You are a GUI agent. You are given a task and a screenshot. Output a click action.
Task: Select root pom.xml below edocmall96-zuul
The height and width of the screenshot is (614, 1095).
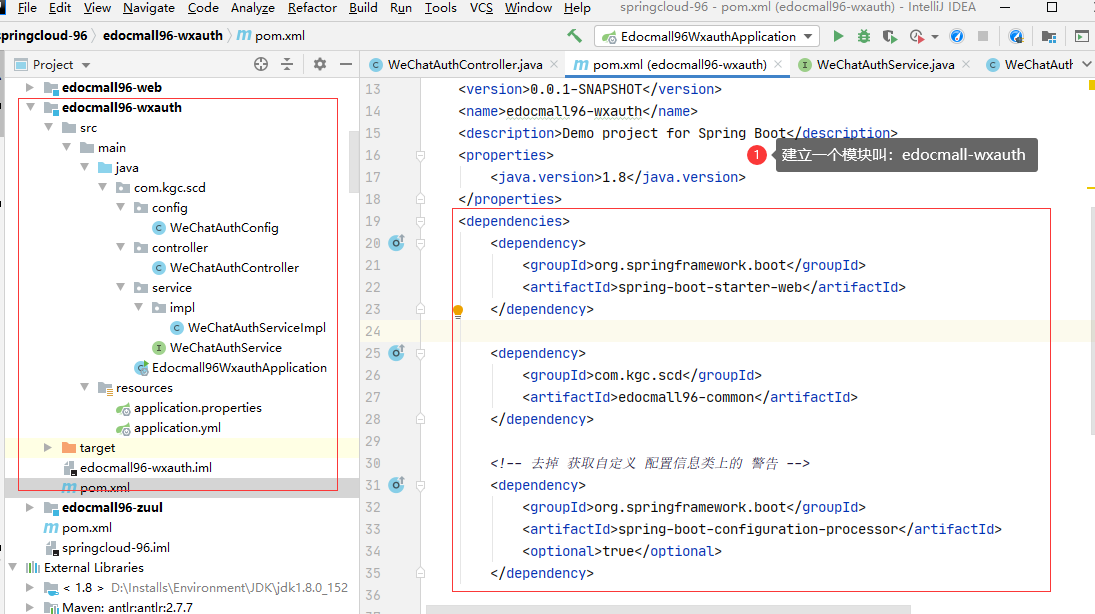pyautogui.click(x=87, y=527)
